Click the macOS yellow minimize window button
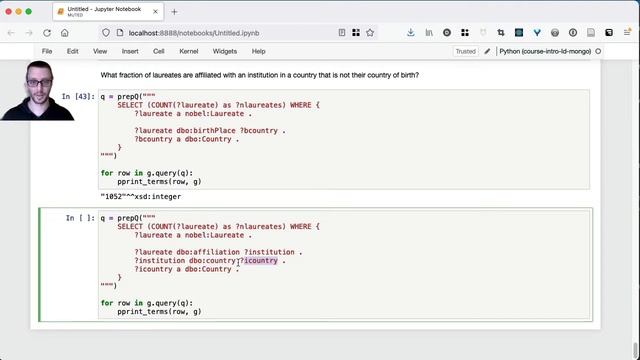The width and height of the screenshot is (640, 360). 18,11
